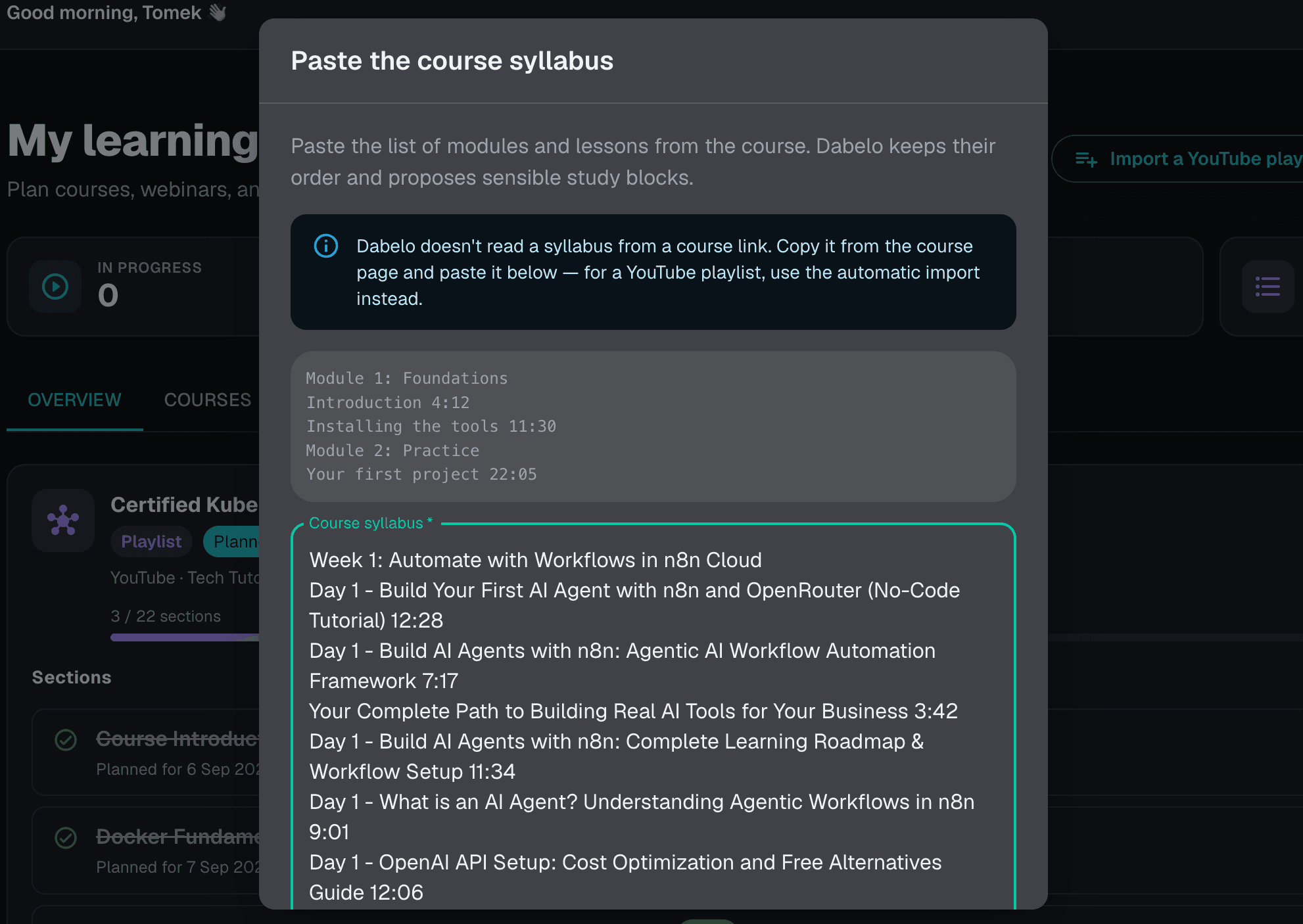This screenshot has width=1303, height=924.
Task: Toggle the Course Introduction completed checkmark
Action: pos(66,740)
